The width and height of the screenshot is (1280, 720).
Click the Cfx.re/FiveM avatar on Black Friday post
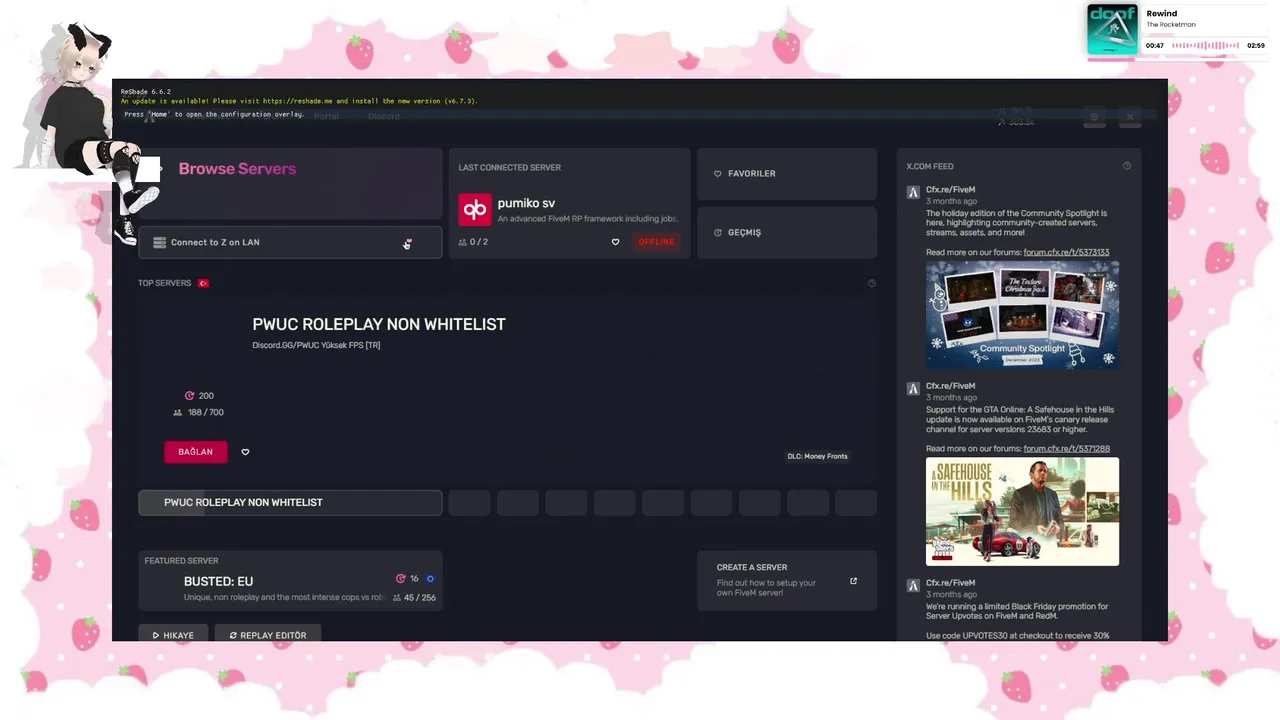tap(913, 585)
